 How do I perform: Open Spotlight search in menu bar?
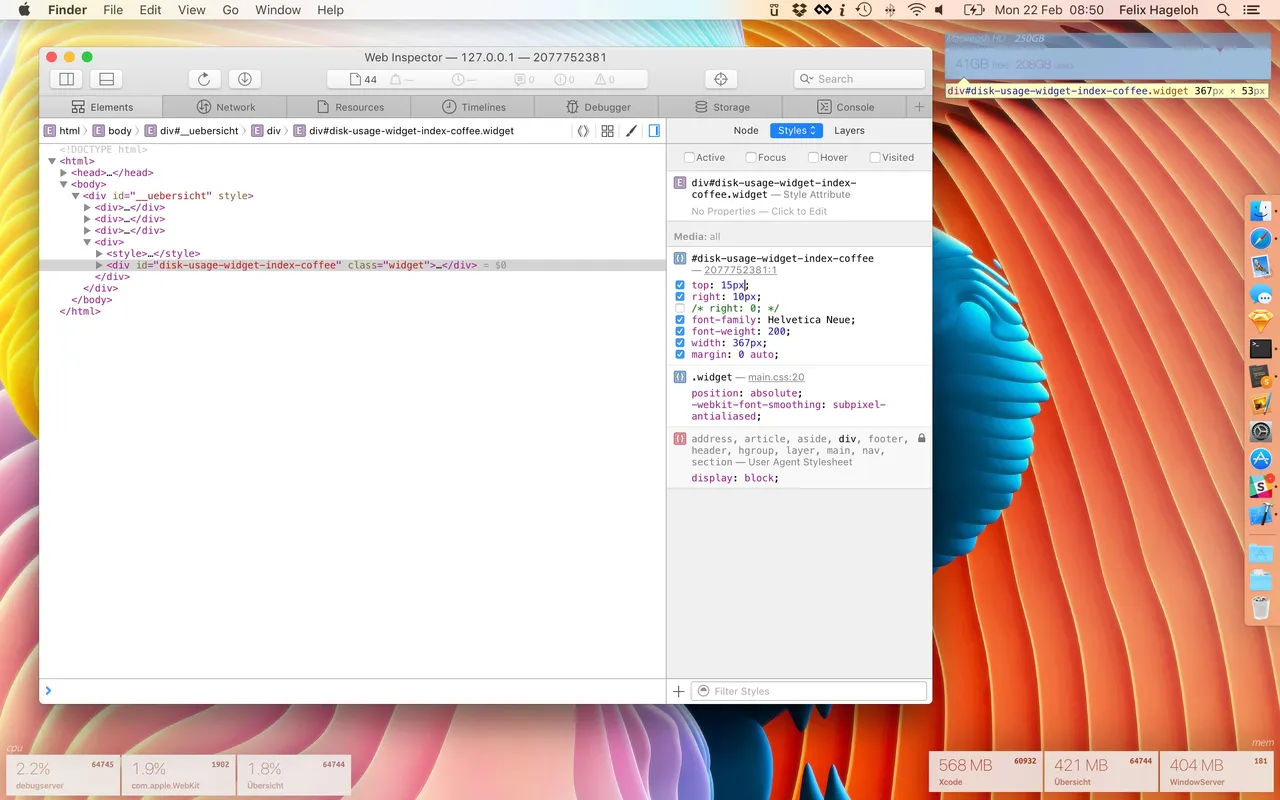(1223, 10)
